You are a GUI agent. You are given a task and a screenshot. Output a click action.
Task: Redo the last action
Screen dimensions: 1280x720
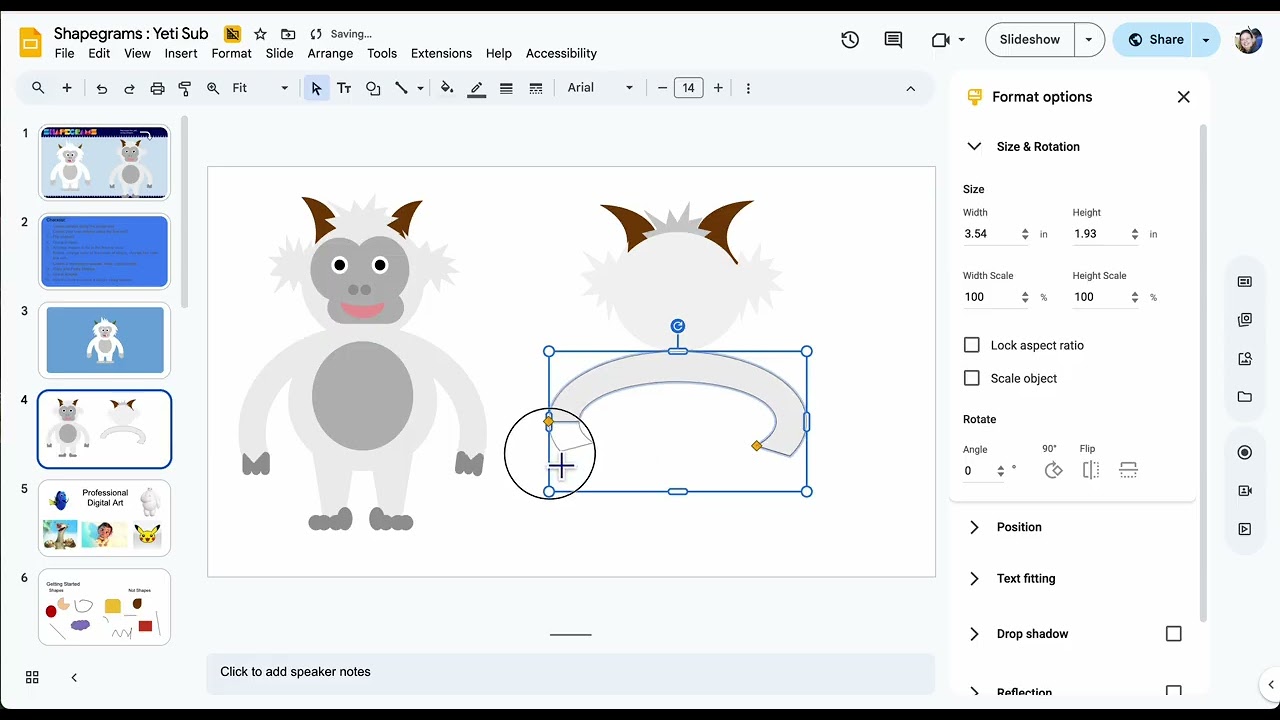pos(129,88)
